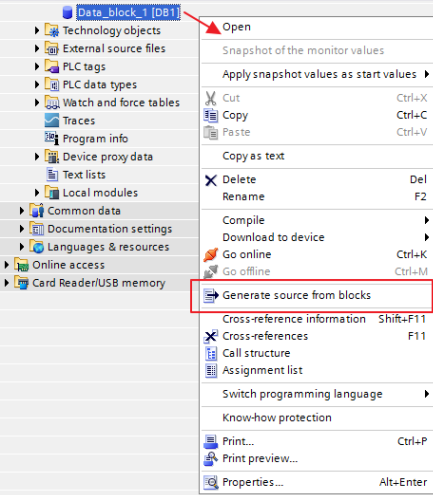Screen dimensions: 433x495
Task: Click the Go online connector icon
Action: point(211,254)
